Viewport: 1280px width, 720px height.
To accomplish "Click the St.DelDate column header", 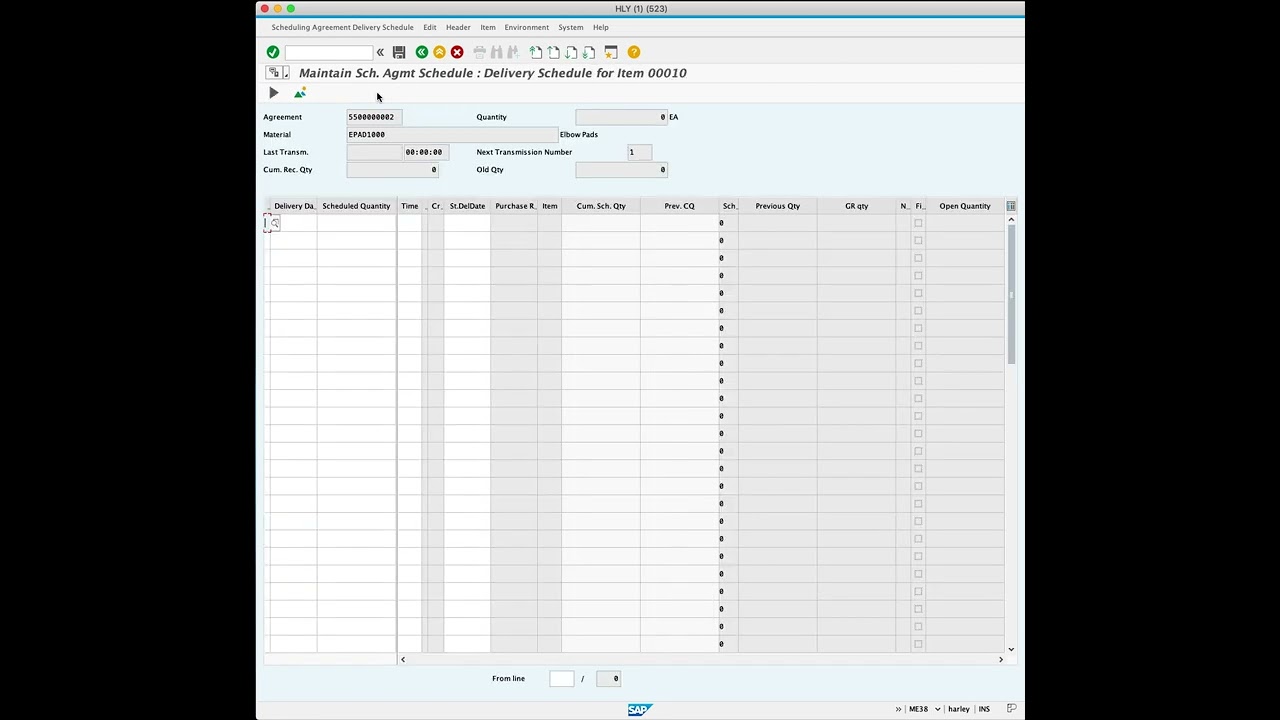I will (467, 206).
